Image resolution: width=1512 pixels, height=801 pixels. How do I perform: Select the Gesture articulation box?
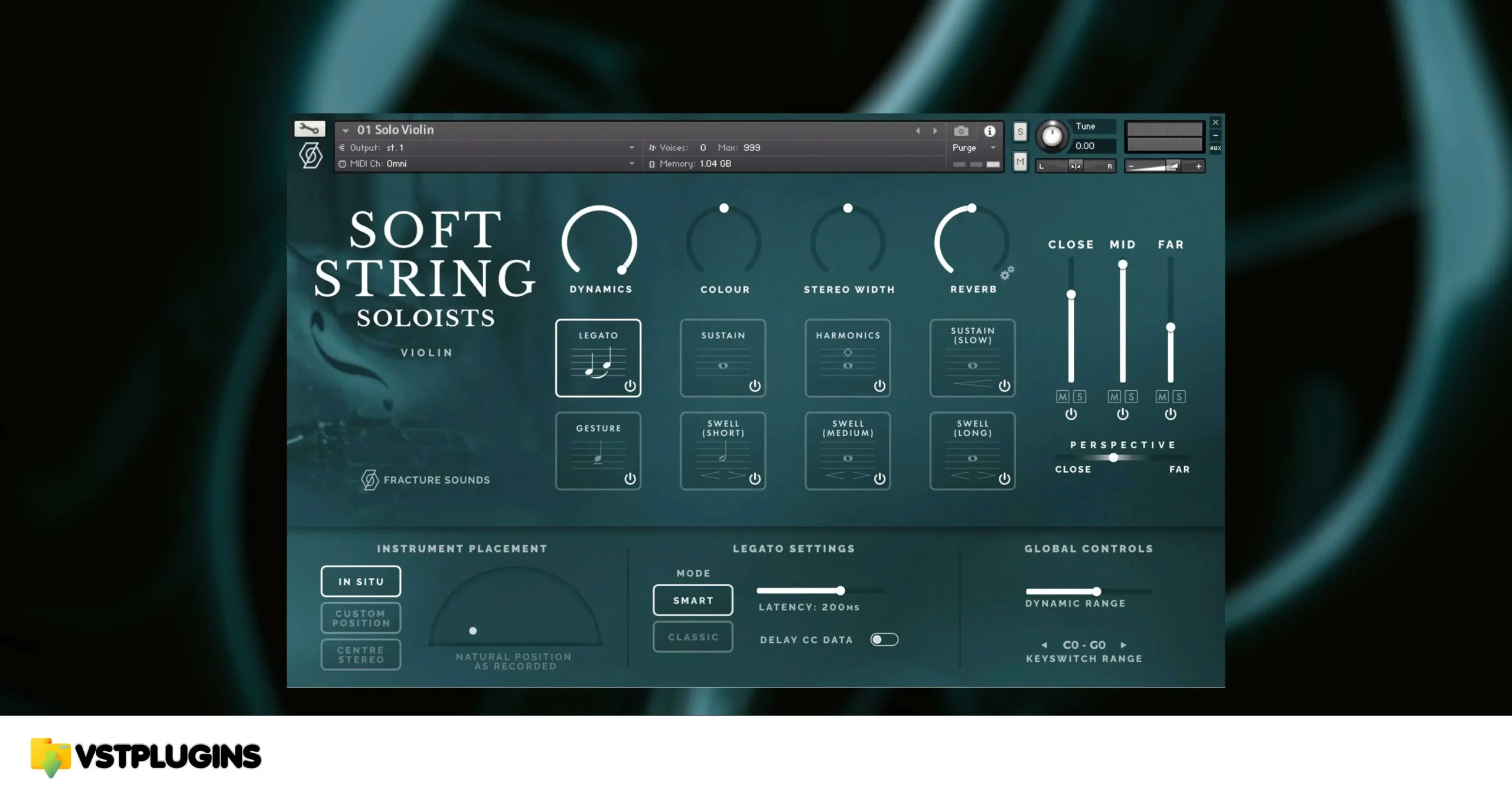598,451
